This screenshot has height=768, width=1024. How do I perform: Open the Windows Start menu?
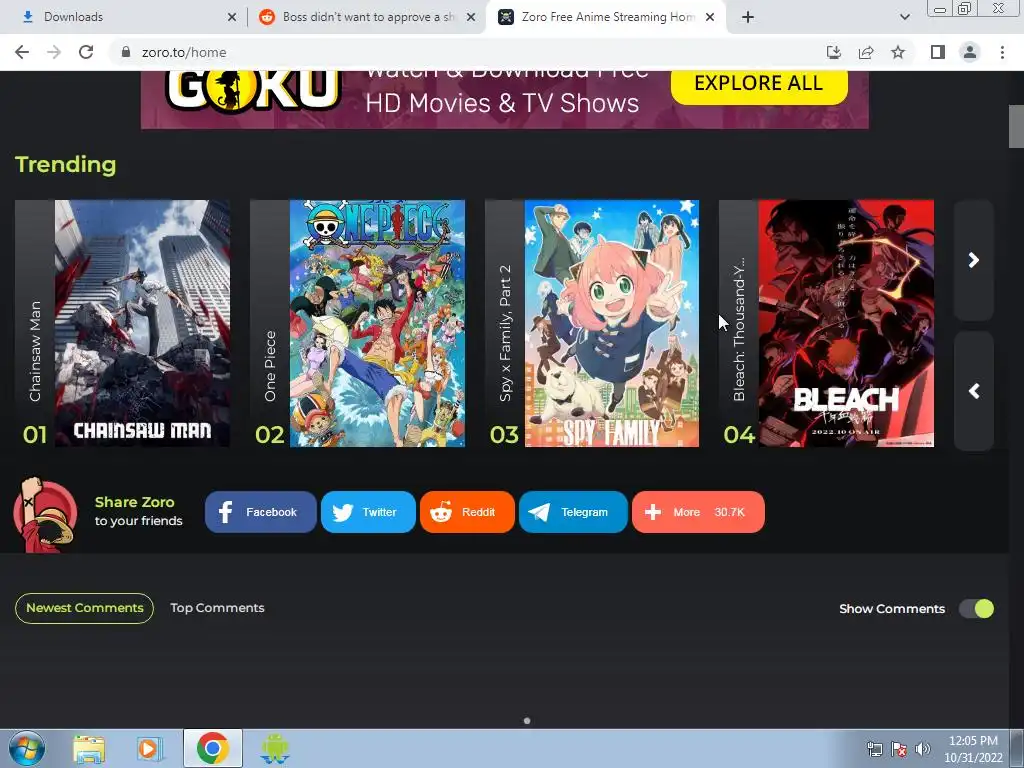[27, 748]
